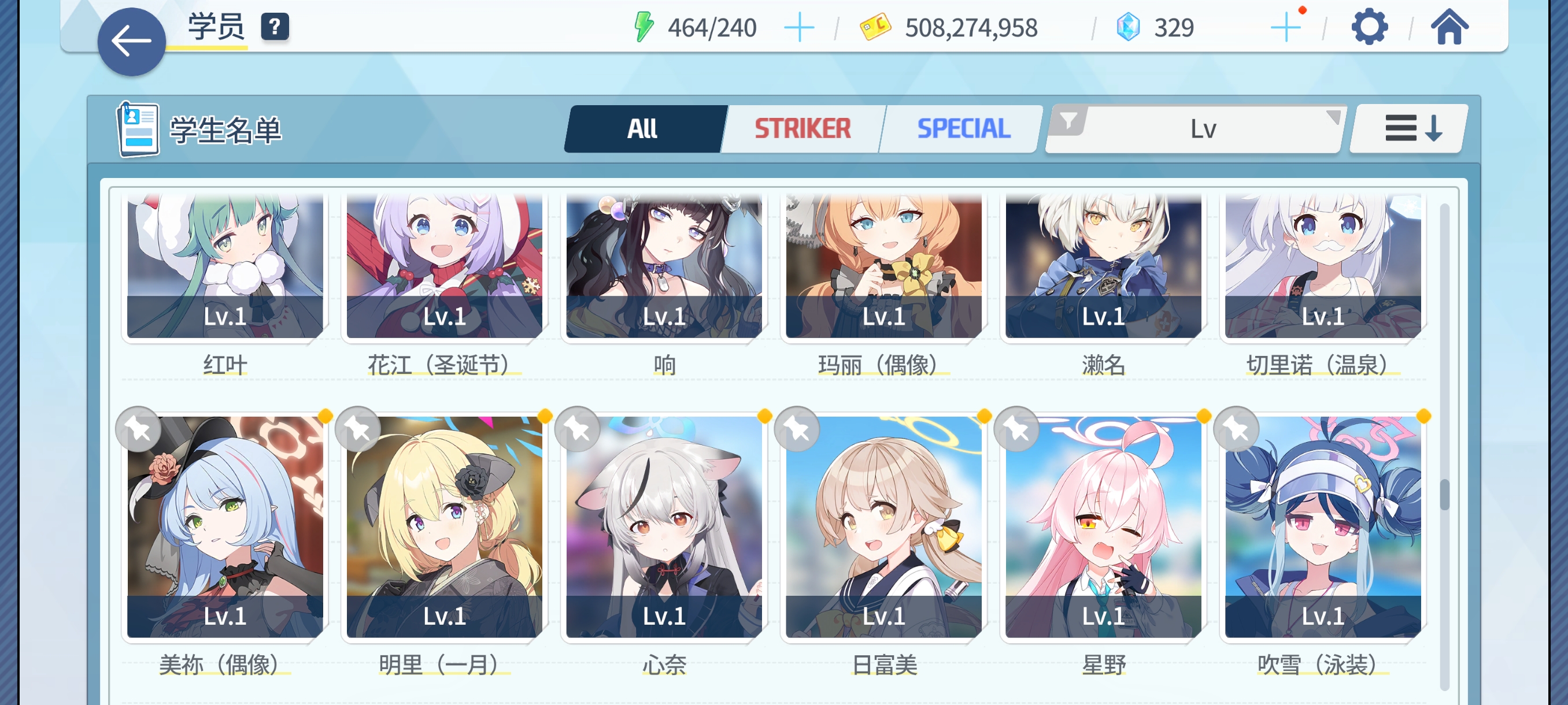Open student 日富美 details
This screenshot has height=705, width=1568.
tap(883, 527)
